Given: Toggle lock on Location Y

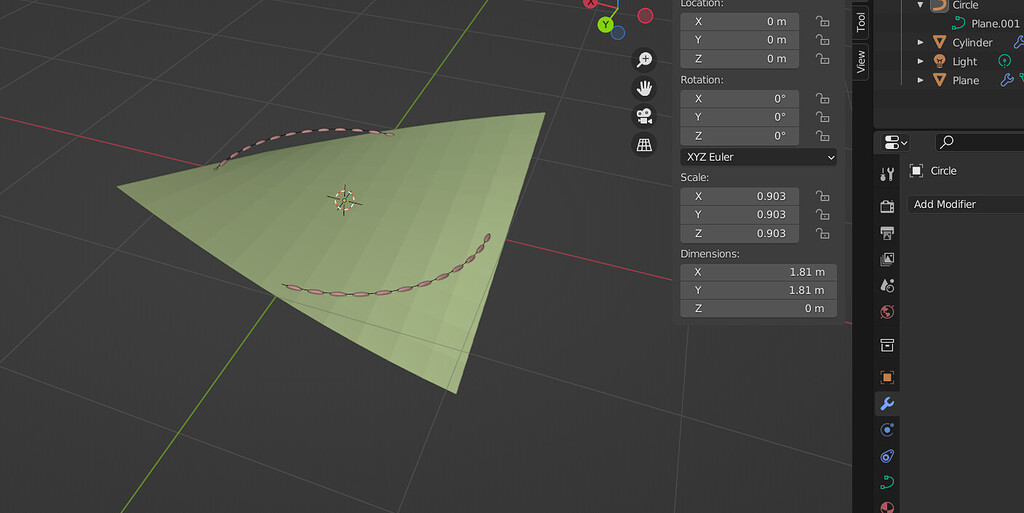Looking at the screenshot, I should tap(822, 40).
